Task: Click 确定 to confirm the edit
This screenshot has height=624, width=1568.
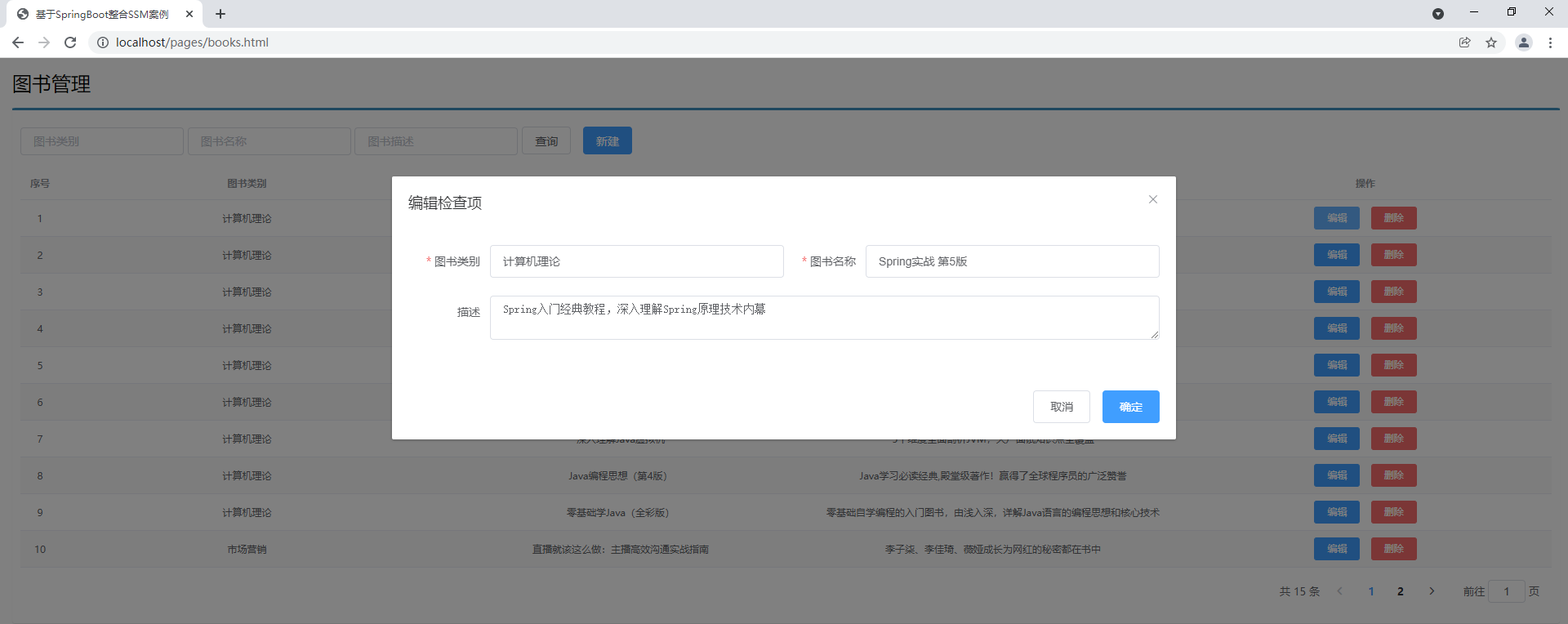Action: [1130, 407]
